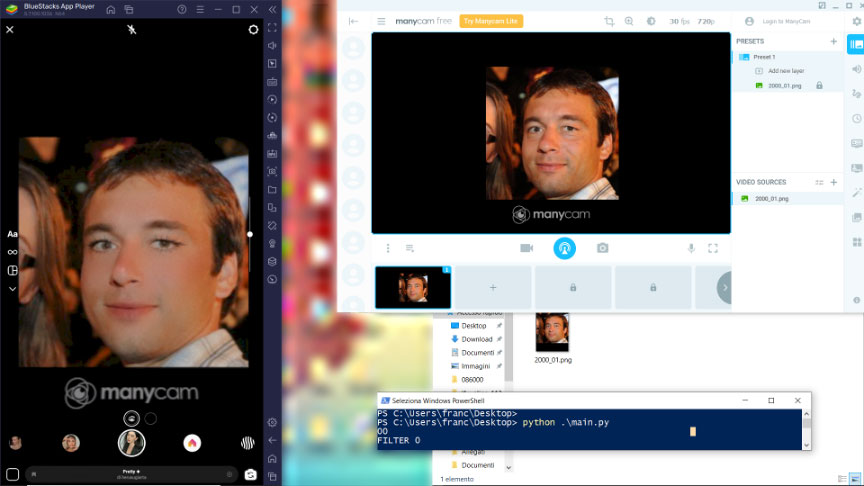Viewport: 864px width, 486px height.
Task: Add a new video source
Action: 833,182
